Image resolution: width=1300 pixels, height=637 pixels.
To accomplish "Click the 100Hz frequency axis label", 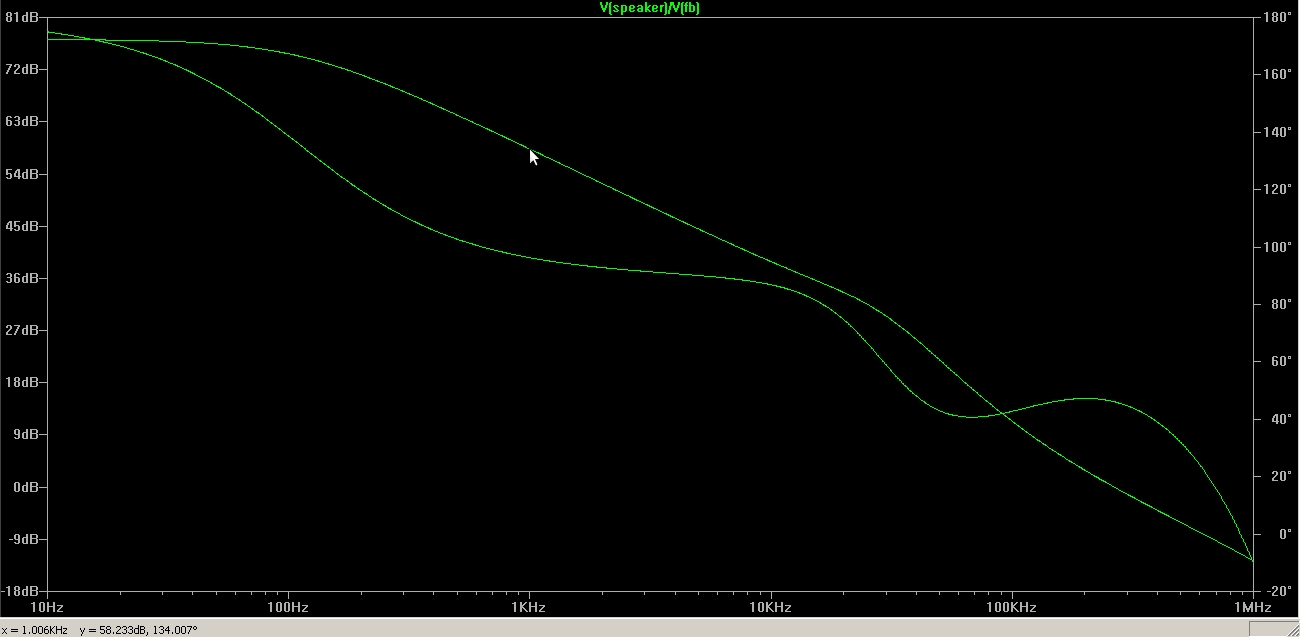I will tap(288, 608).
